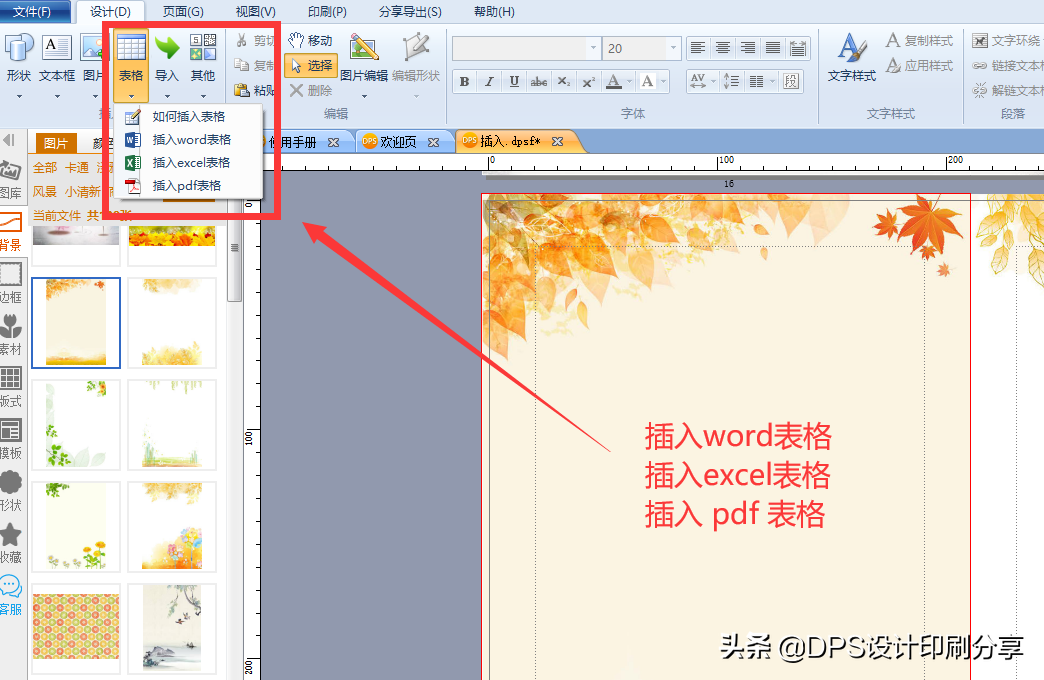Open the font name dropdown
1044x680 pixels.
593,48
